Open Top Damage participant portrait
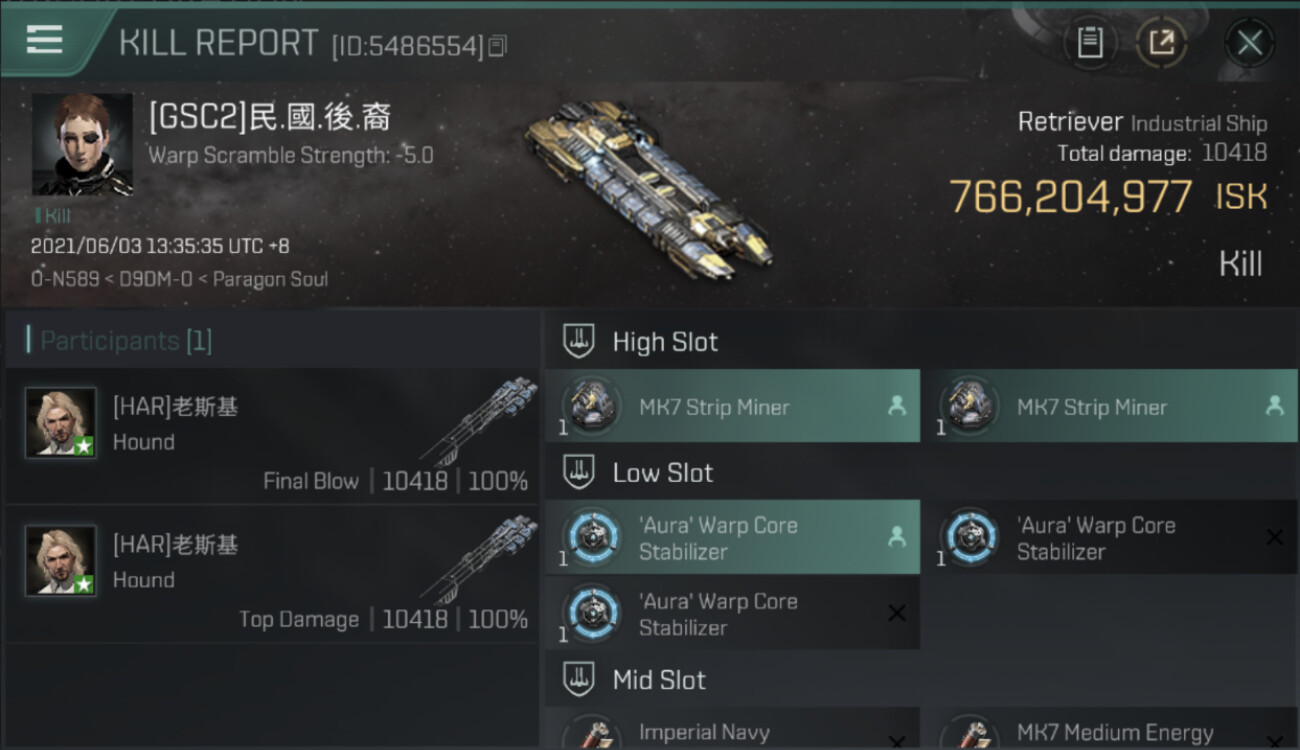Viewport: 1300px width, 750px height. tap(61, 561)
